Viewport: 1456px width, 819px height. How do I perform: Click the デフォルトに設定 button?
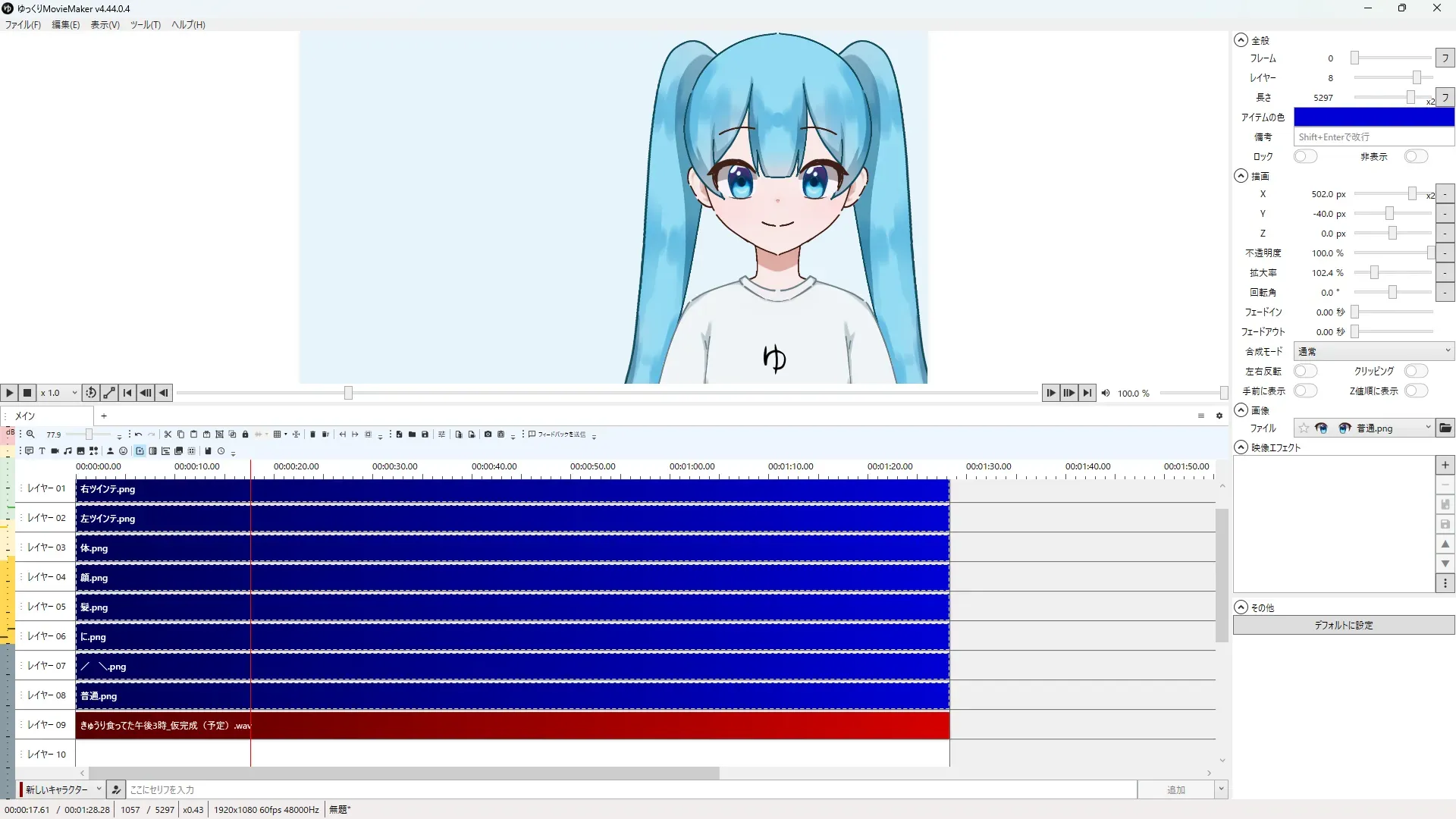(x=1343, y=626)
